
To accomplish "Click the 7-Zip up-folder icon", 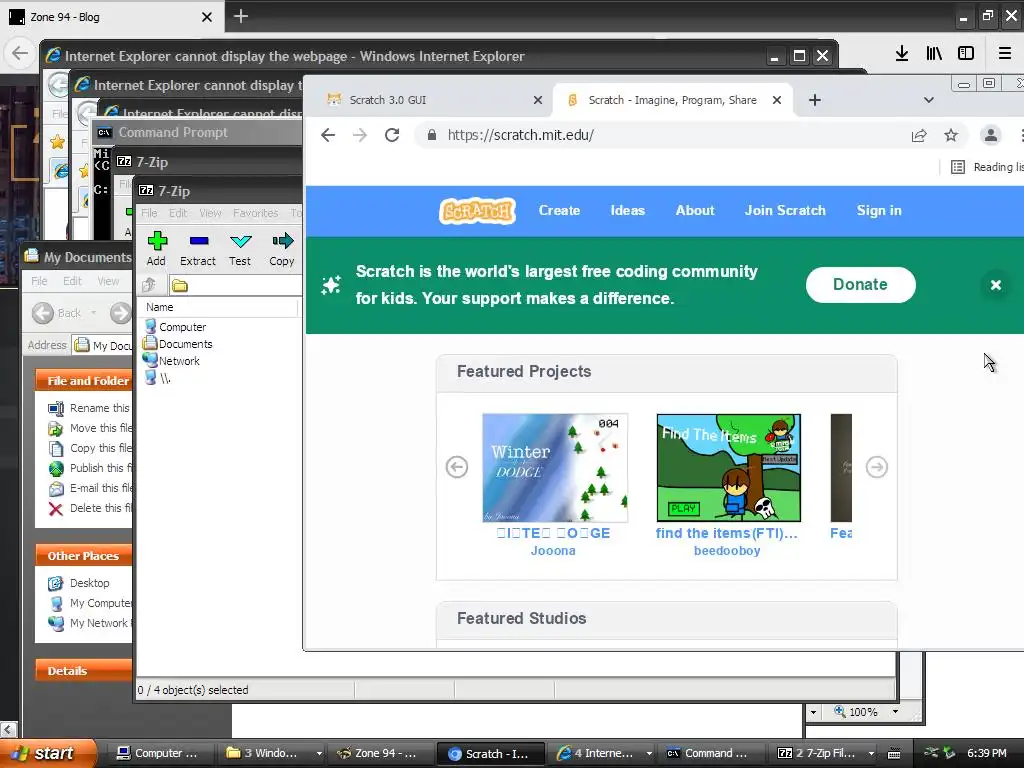I will click(x=150, y=285).
